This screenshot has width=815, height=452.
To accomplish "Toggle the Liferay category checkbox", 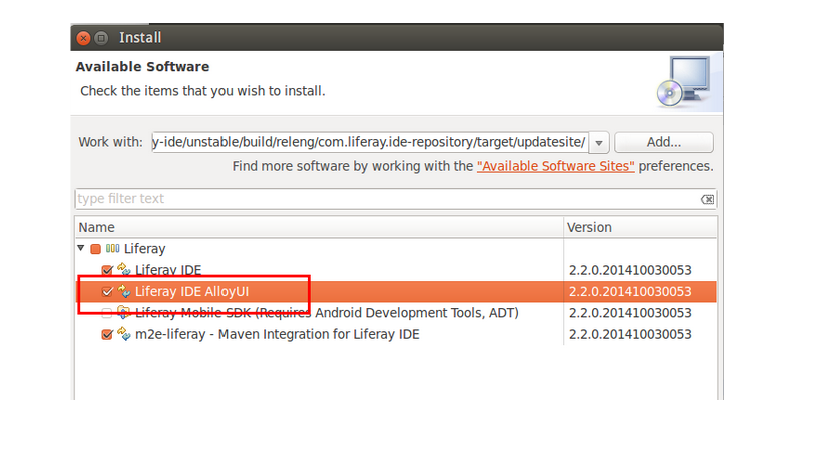I will (95, 249).
